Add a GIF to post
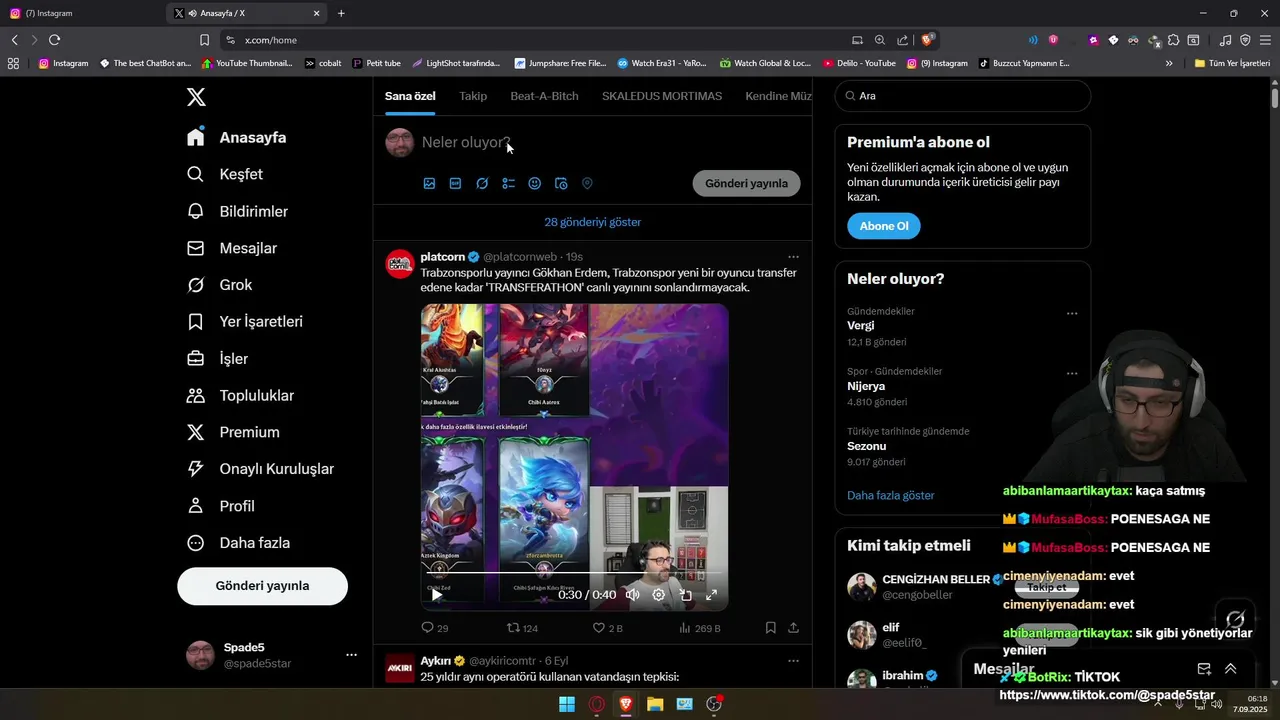 [455, 184]
